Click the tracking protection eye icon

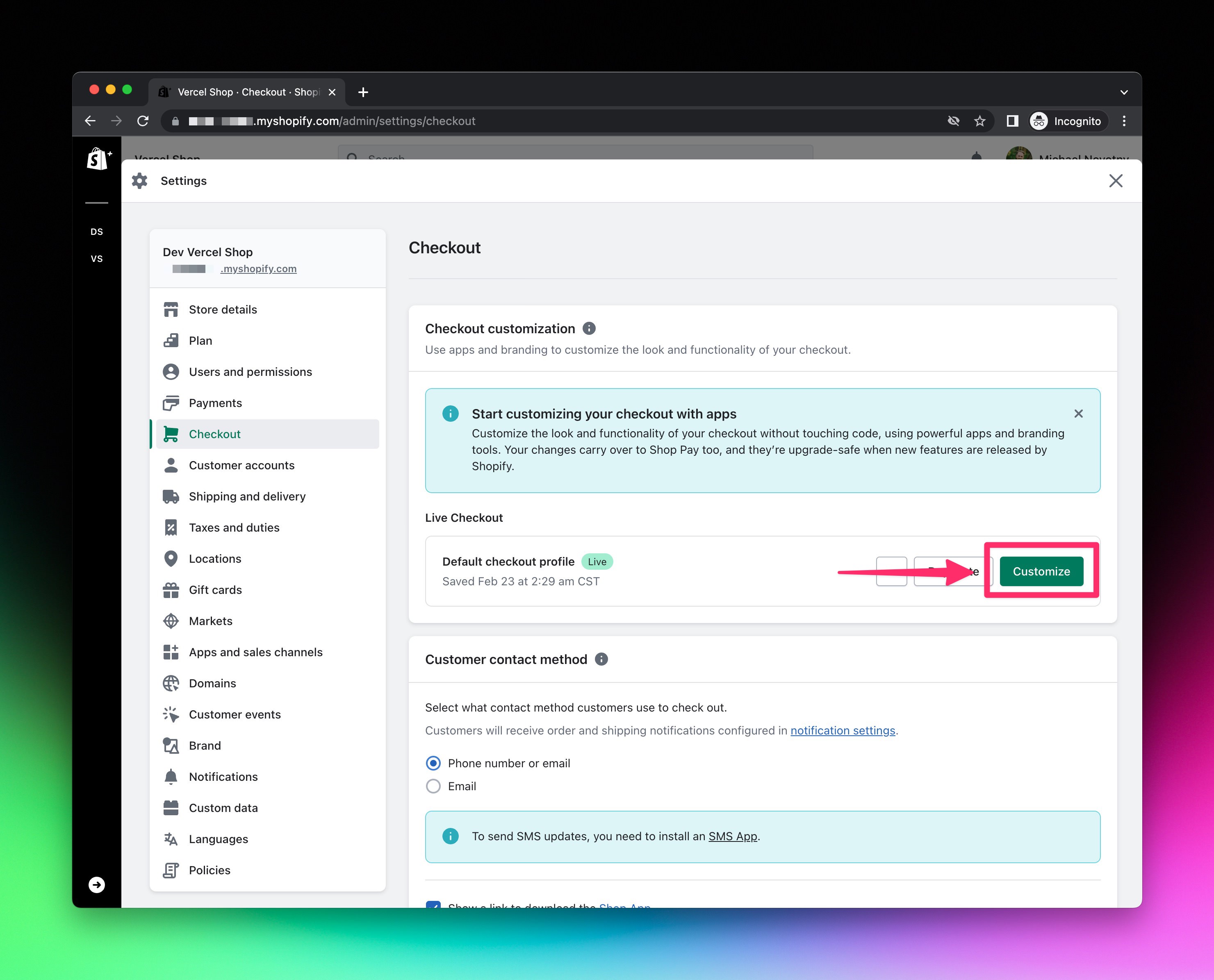(x=953, y=121)
